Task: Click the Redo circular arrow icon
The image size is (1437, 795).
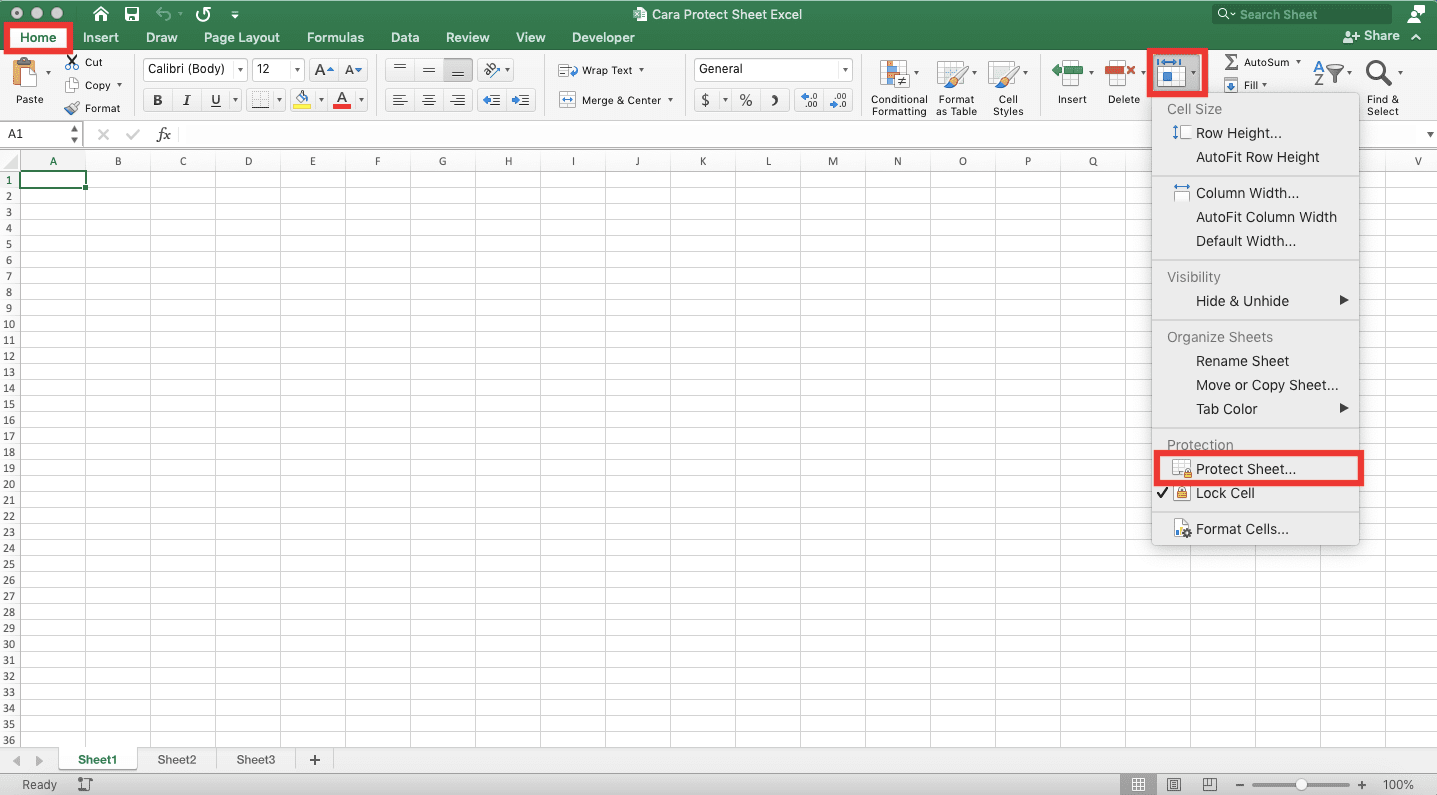Action: [x=203, y=14]
